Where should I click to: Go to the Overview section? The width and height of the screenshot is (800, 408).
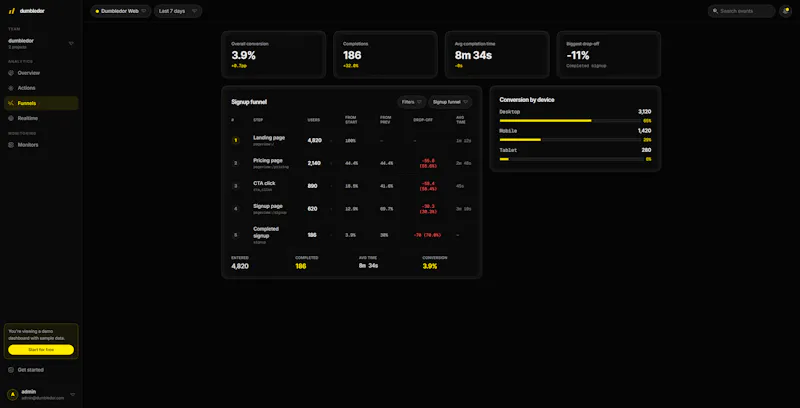click(x=41, y=73)
